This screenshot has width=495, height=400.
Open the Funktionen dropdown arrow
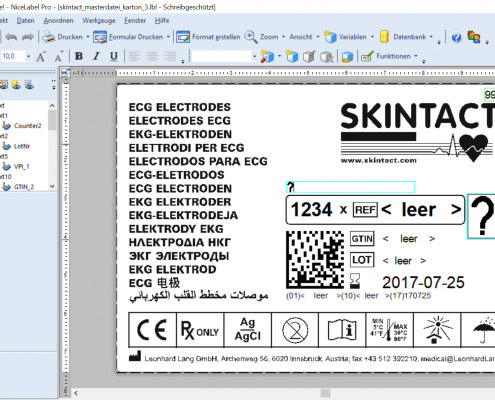pos(416,56)
